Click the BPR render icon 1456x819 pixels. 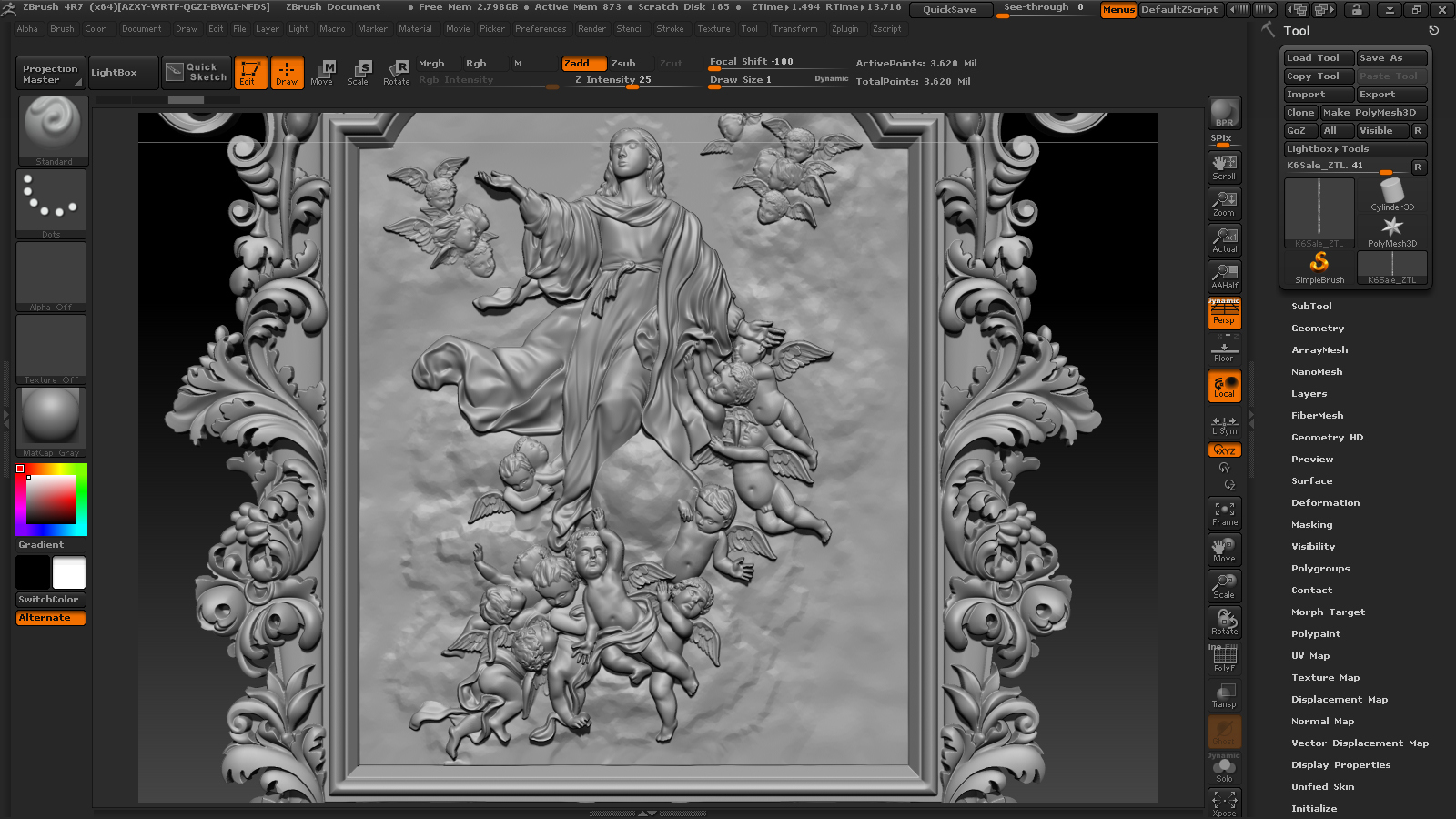click(x=1224, y=113)
